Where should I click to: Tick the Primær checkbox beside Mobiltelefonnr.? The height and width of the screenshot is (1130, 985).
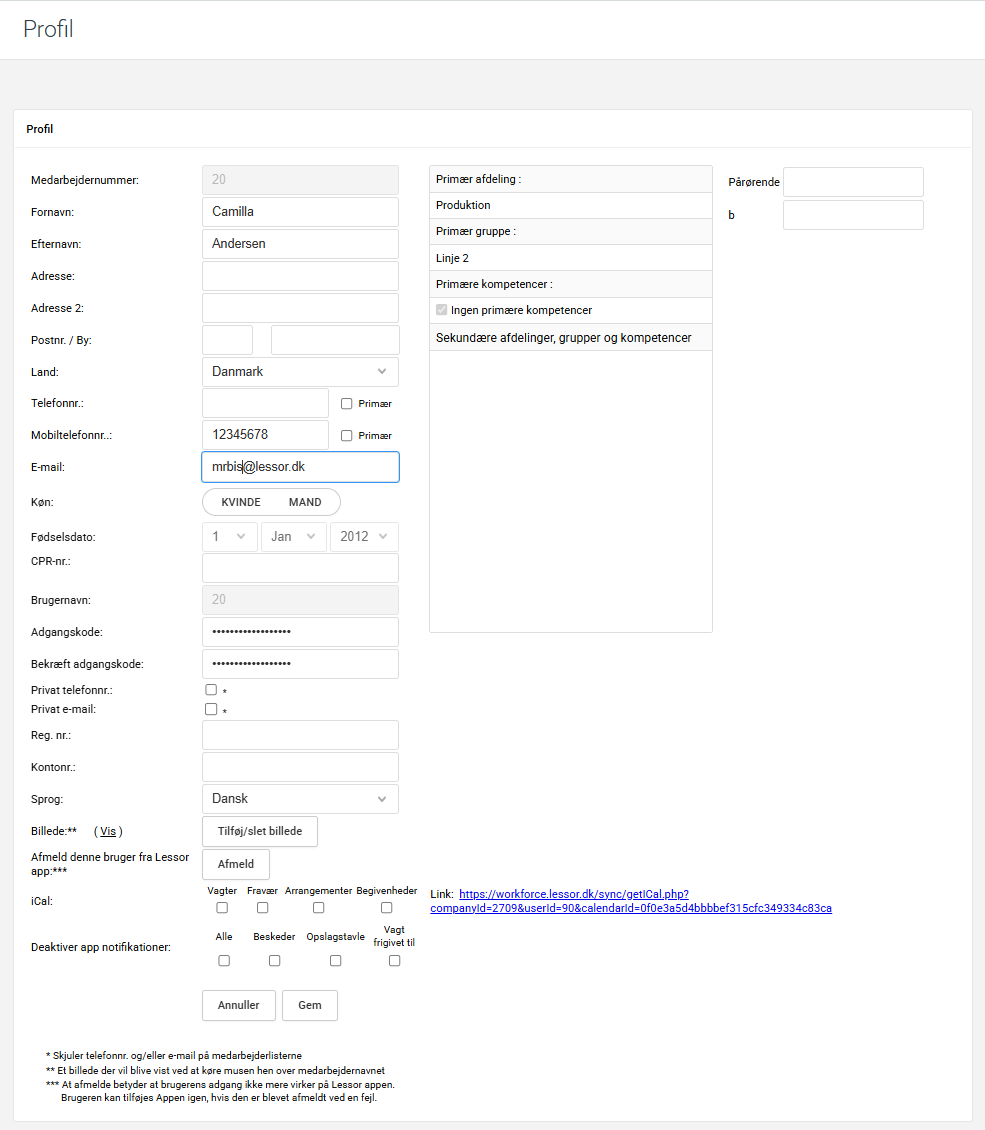[x=347, y=435]
